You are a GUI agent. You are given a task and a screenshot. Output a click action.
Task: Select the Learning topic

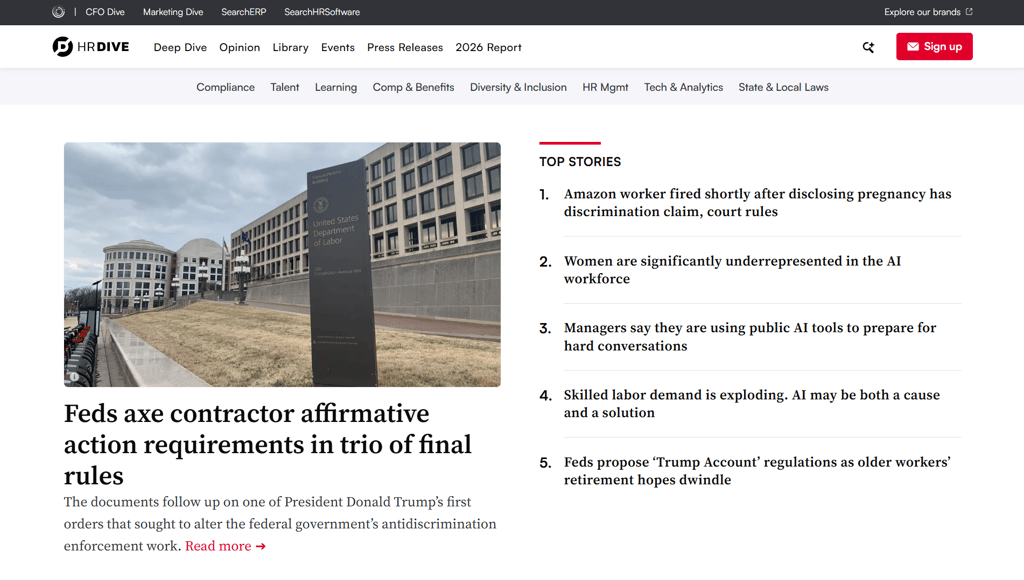(336, 87)
